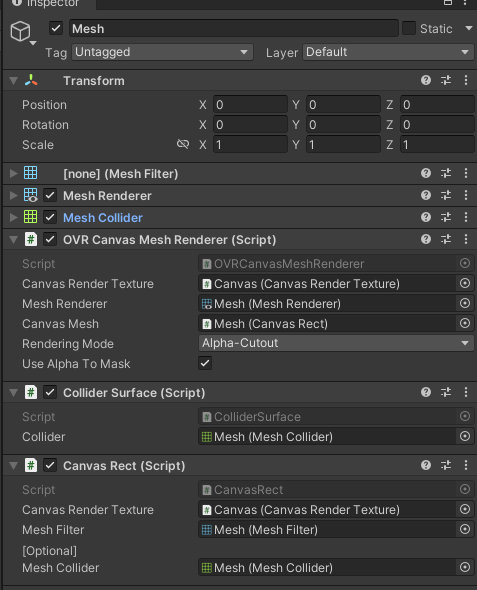477x590 pixels.
Task: Pick object for OVR Canvas Render Texture field
Action: coord(465,283)
